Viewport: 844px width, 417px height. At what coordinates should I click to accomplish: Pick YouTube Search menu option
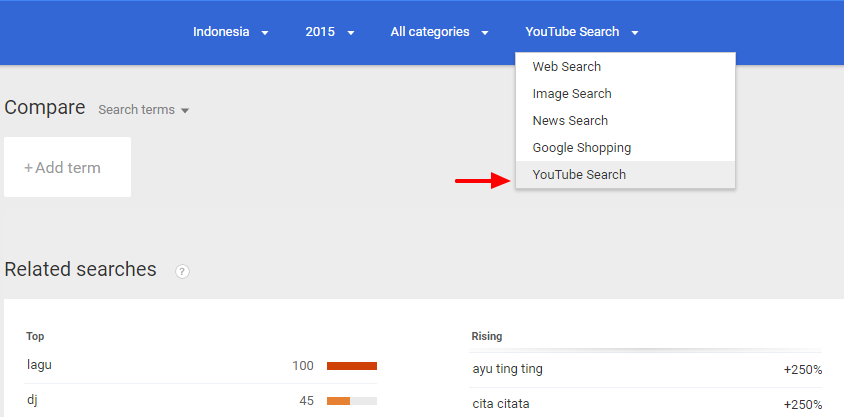625,175
